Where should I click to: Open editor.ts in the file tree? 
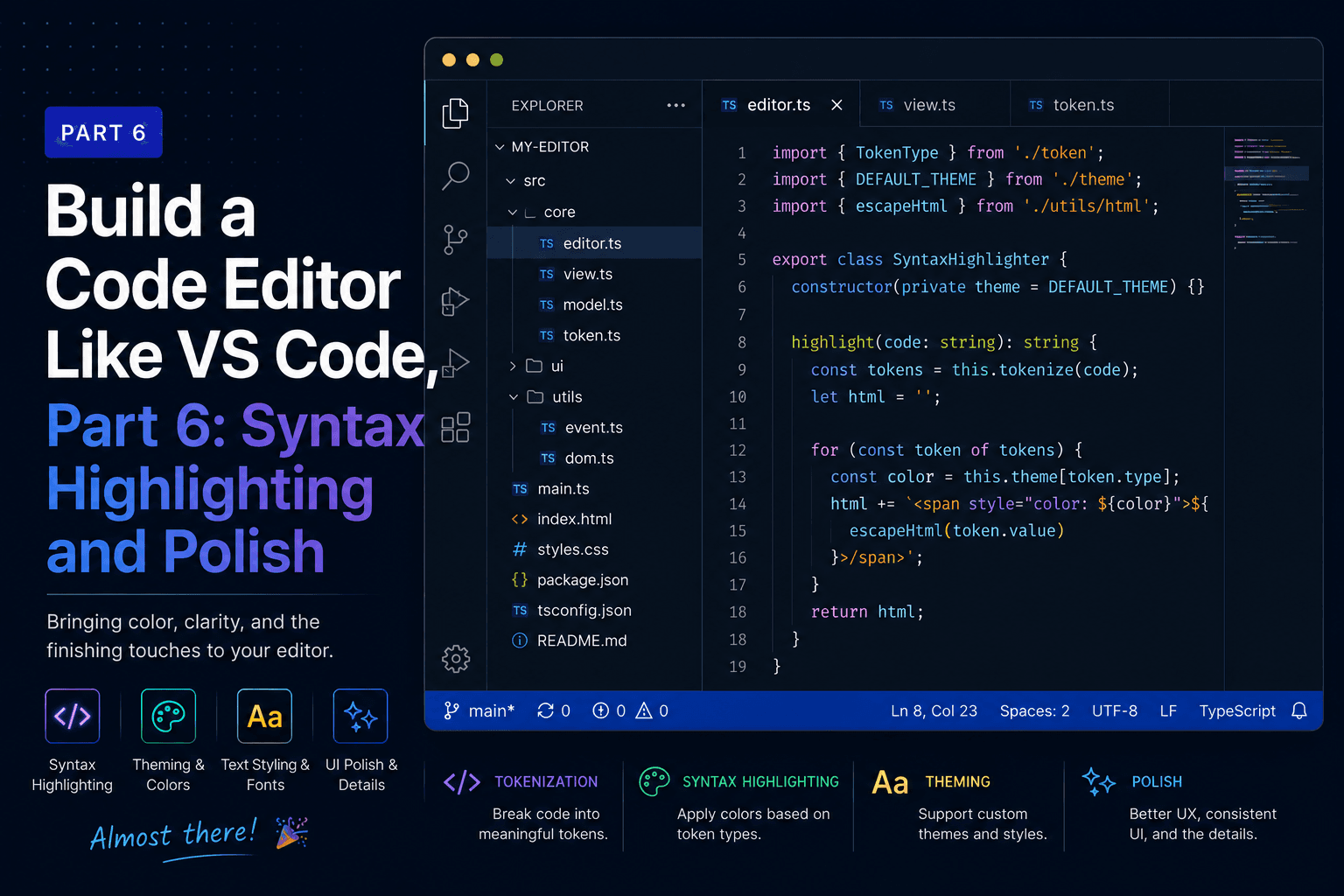click(594, 243)
